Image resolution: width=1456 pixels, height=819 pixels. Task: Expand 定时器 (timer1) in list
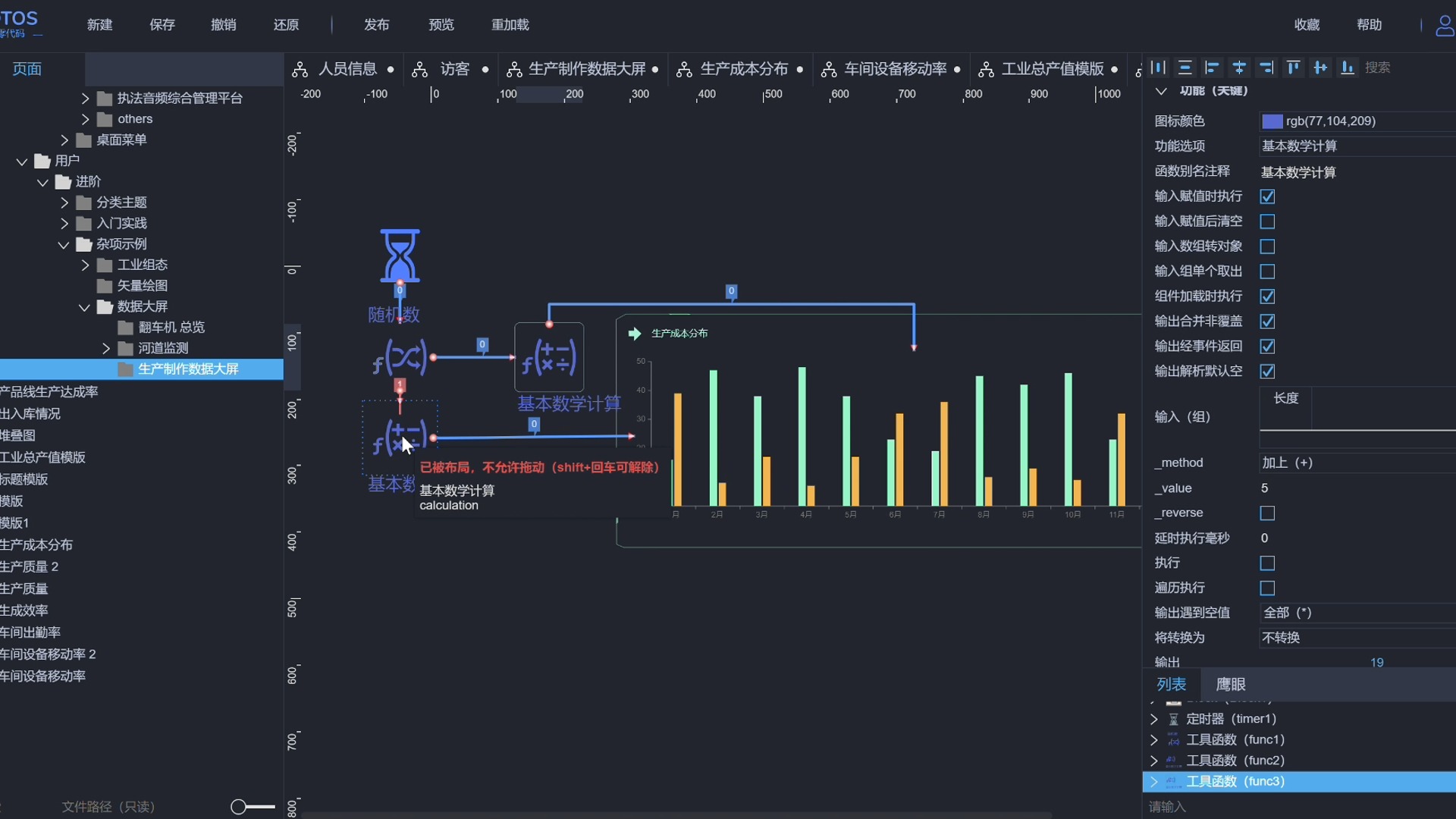click(1154, 719)
